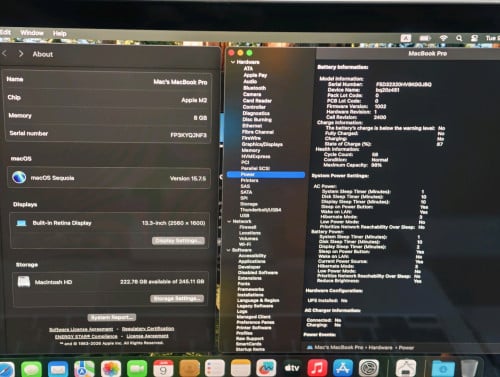Open ENERGY STAR Compliance link
The width and height of the screenshot is (500, 377).
pyautogui.click(x=86, y=336)
